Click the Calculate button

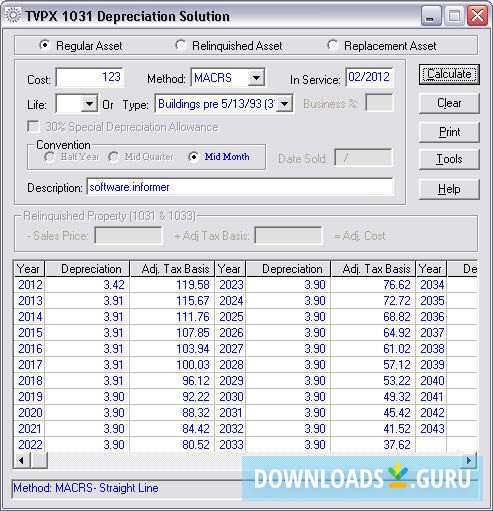(449, 74)
